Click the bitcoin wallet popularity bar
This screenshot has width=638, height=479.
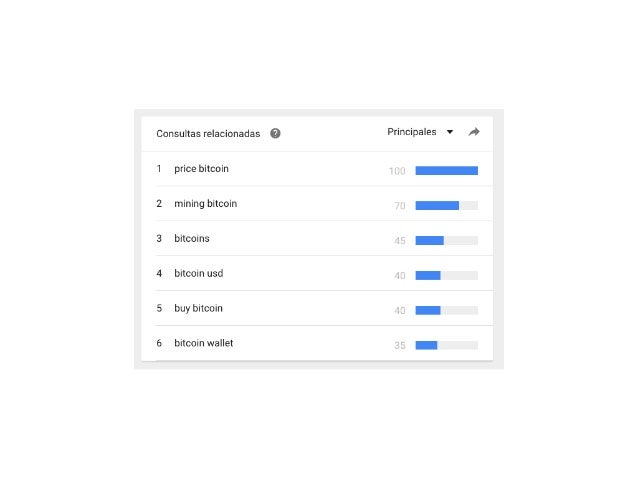pos(427,345)
